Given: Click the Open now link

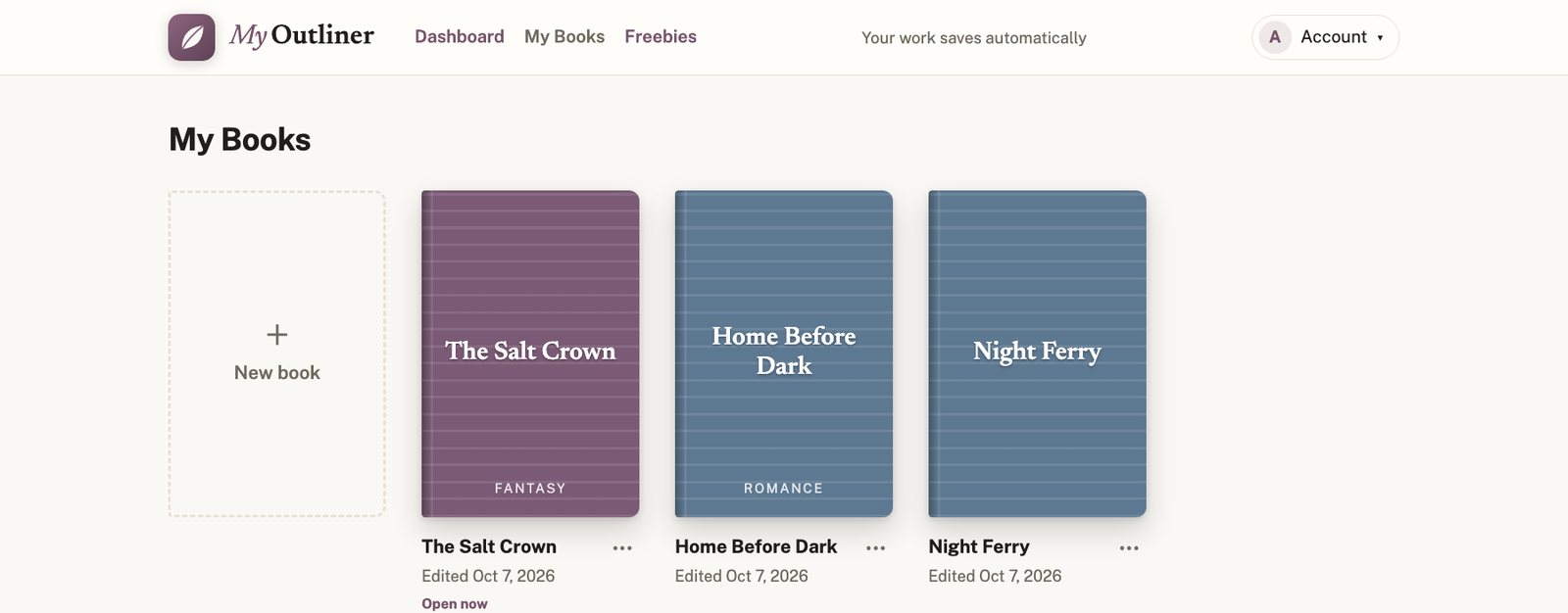Looking at the screenshot, I should coord(454,603).
